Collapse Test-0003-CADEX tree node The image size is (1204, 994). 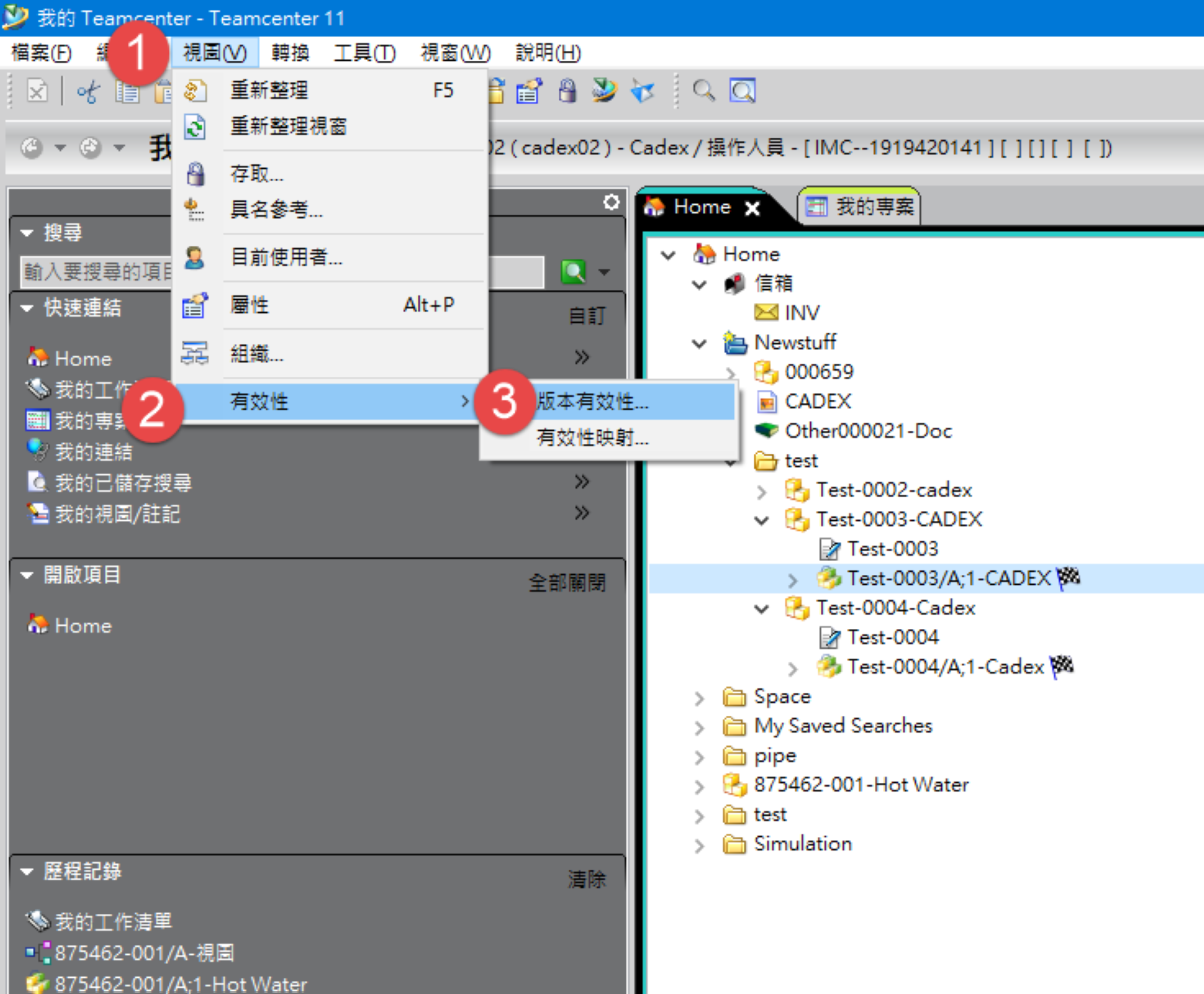pos(761,520)
